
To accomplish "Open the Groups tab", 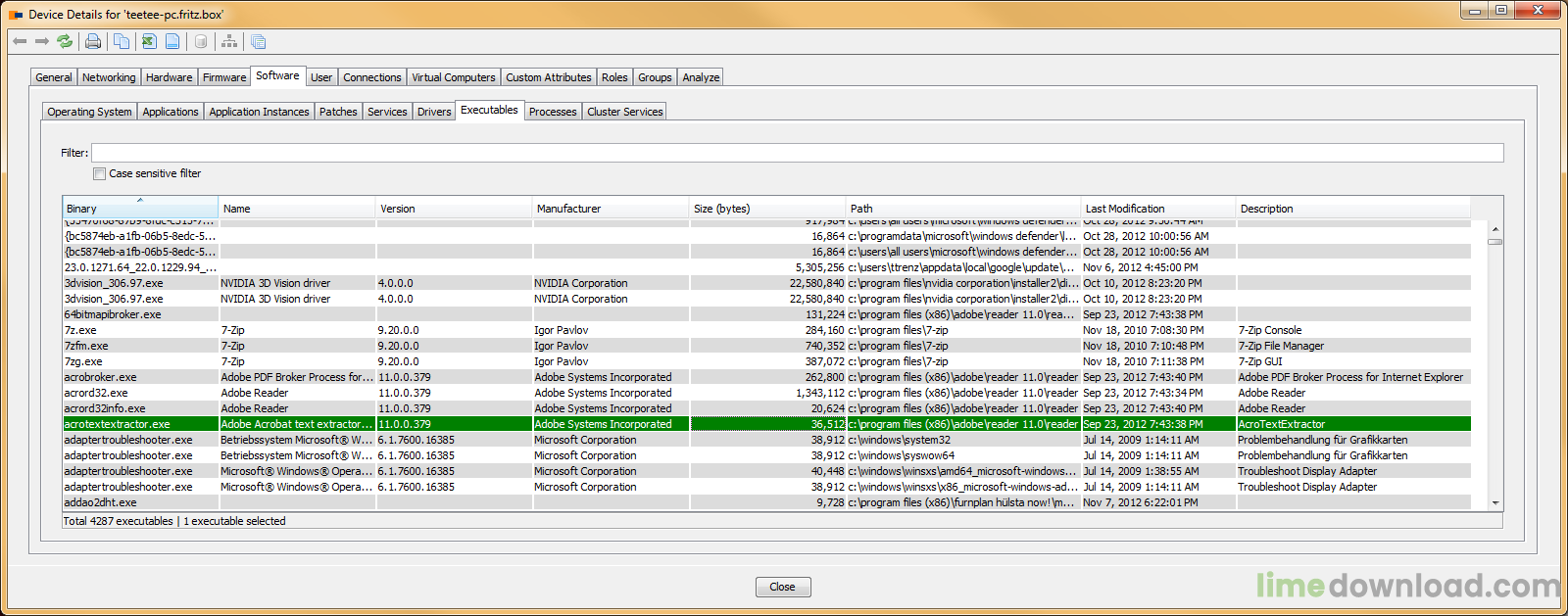I will (x=655, y=77).
